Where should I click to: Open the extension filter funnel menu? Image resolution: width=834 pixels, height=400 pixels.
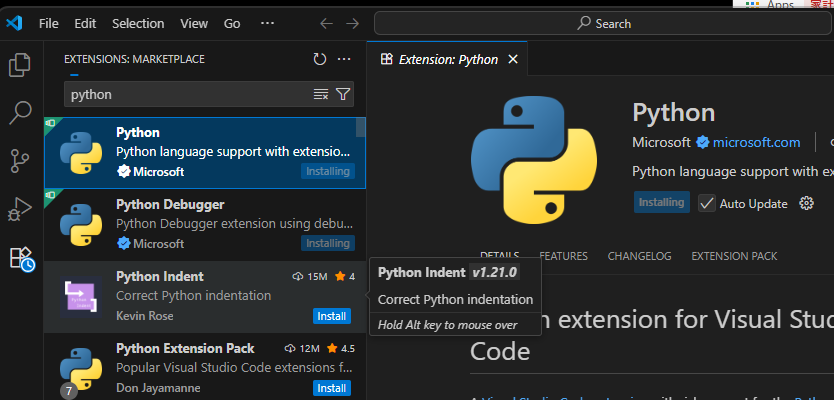click(x=343, y=94)
